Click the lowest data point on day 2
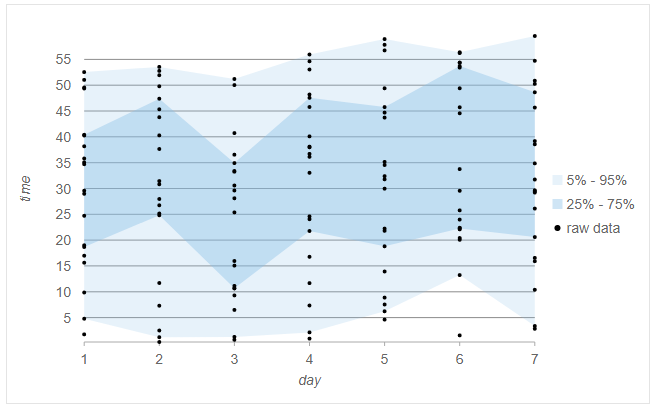The height and width of the screenshot is (408, 656). [159, 342]
